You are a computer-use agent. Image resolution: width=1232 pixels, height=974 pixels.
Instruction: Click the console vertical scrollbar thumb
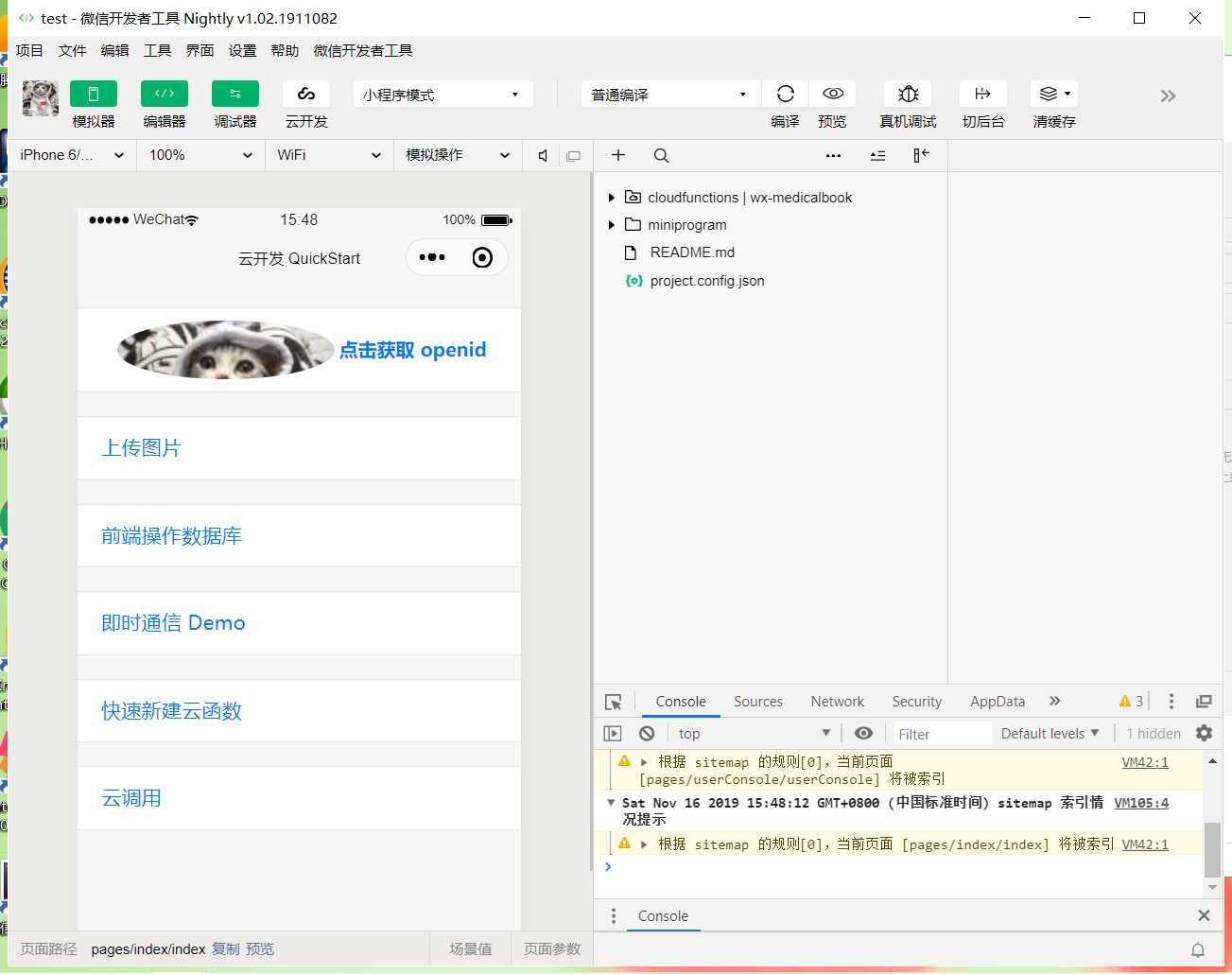coord(1212,850)
